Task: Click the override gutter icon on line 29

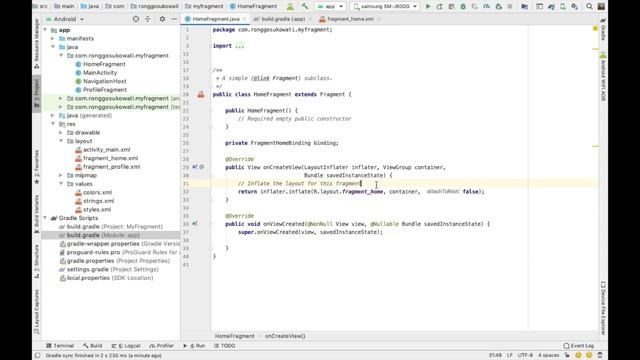Action: pyautogui.click(x=195, y=167)
